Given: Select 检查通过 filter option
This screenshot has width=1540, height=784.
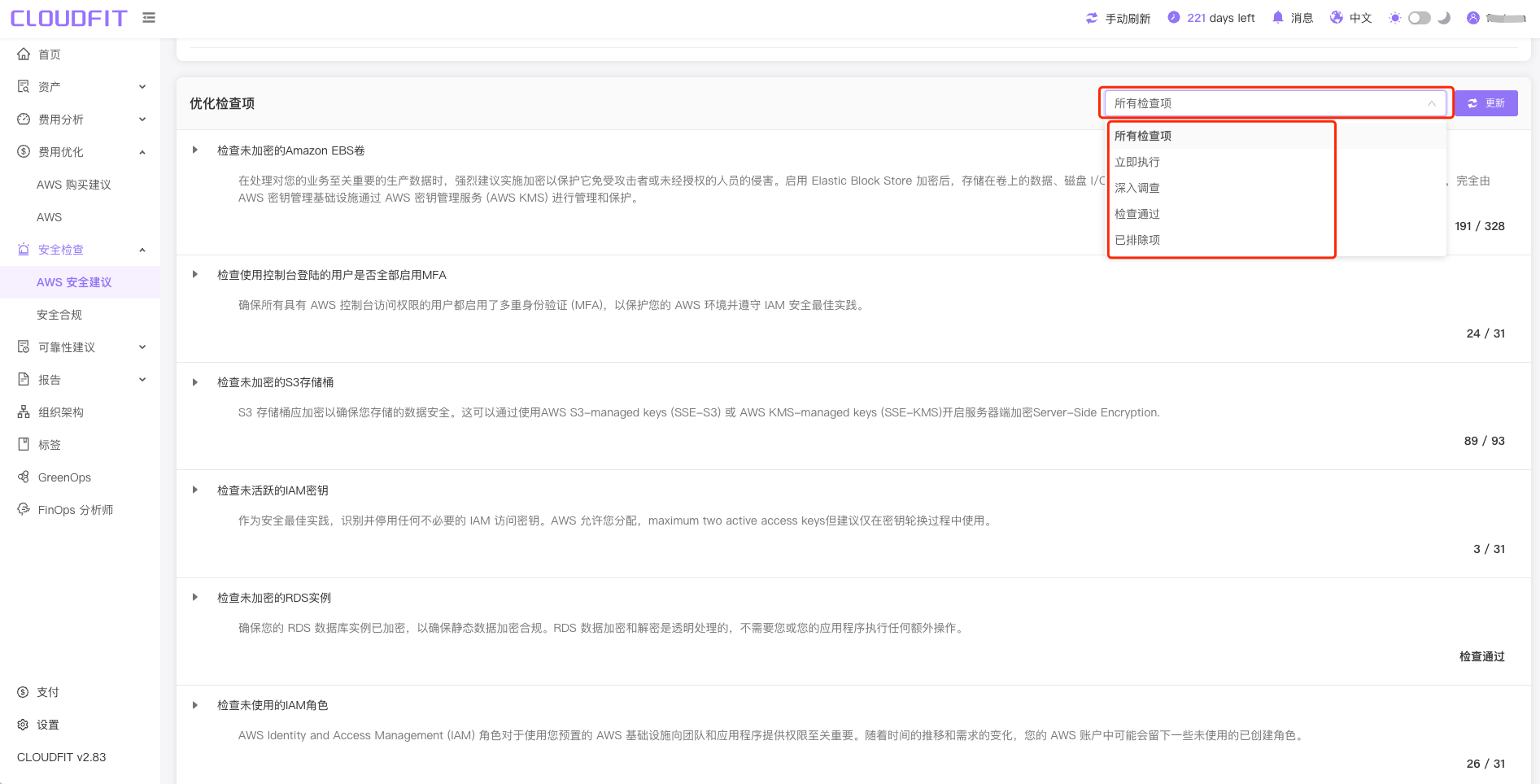Looking at the screenshot, I should click(x=1276, y=214).
